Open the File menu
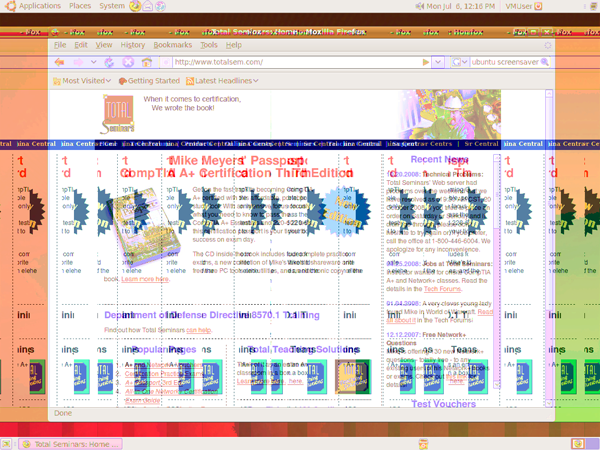This screenshot has width=600, height=450. pos(60,45)
